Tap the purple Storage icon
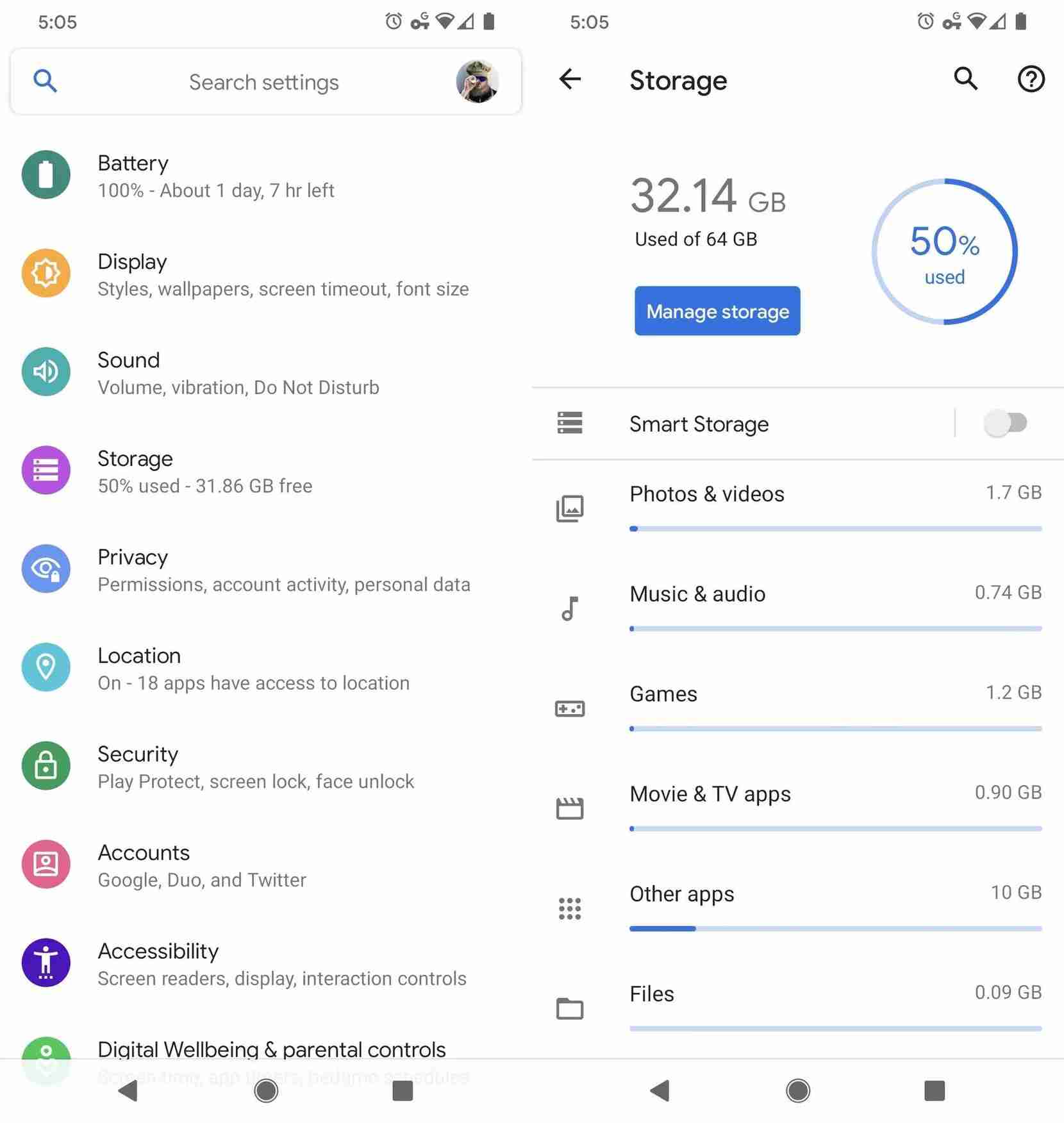This screenshot has height=1123, width=1064. coord(46,470)
